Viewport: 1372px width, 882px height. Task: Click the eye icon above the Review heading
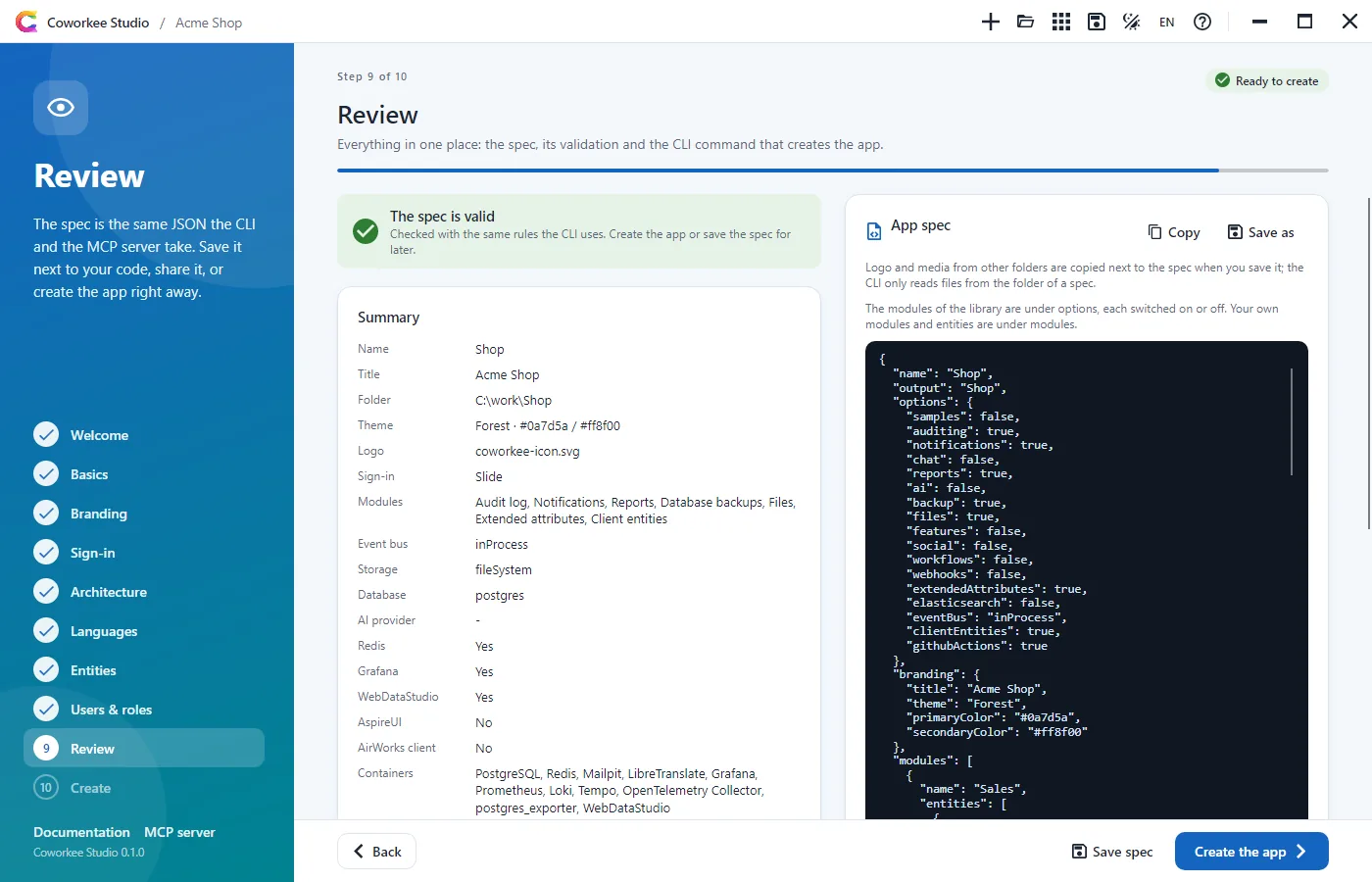tap(61, 108)
